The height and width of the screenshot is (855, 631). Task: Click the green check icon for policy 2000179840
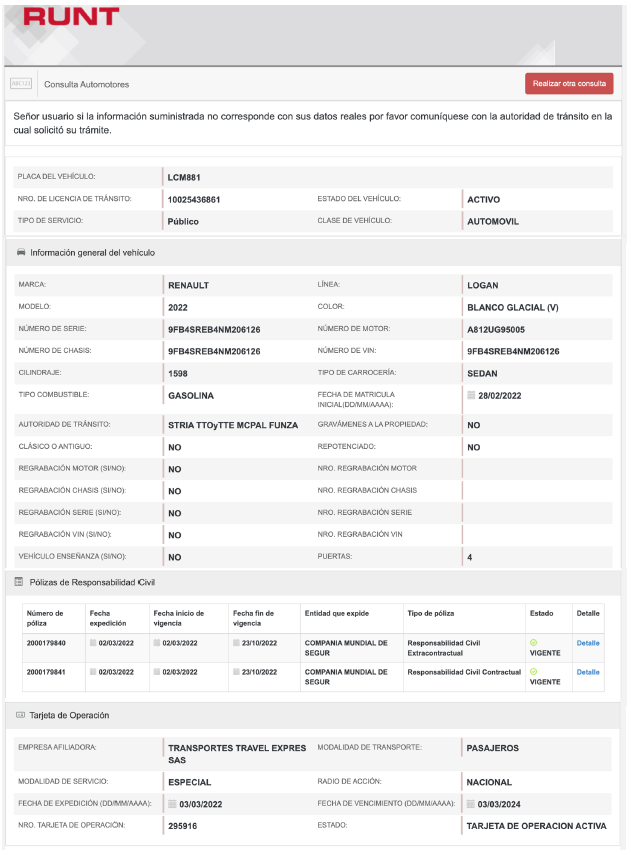(x=533, y=641)
